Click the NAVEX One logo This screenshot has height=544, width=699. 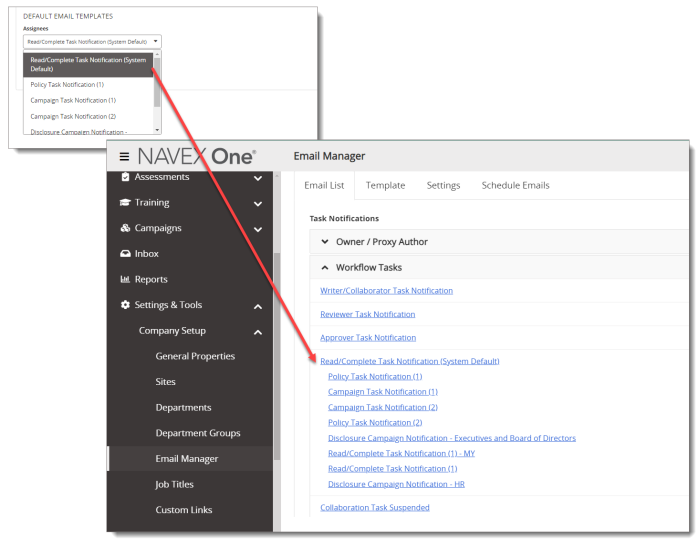(x=197, y=157)
